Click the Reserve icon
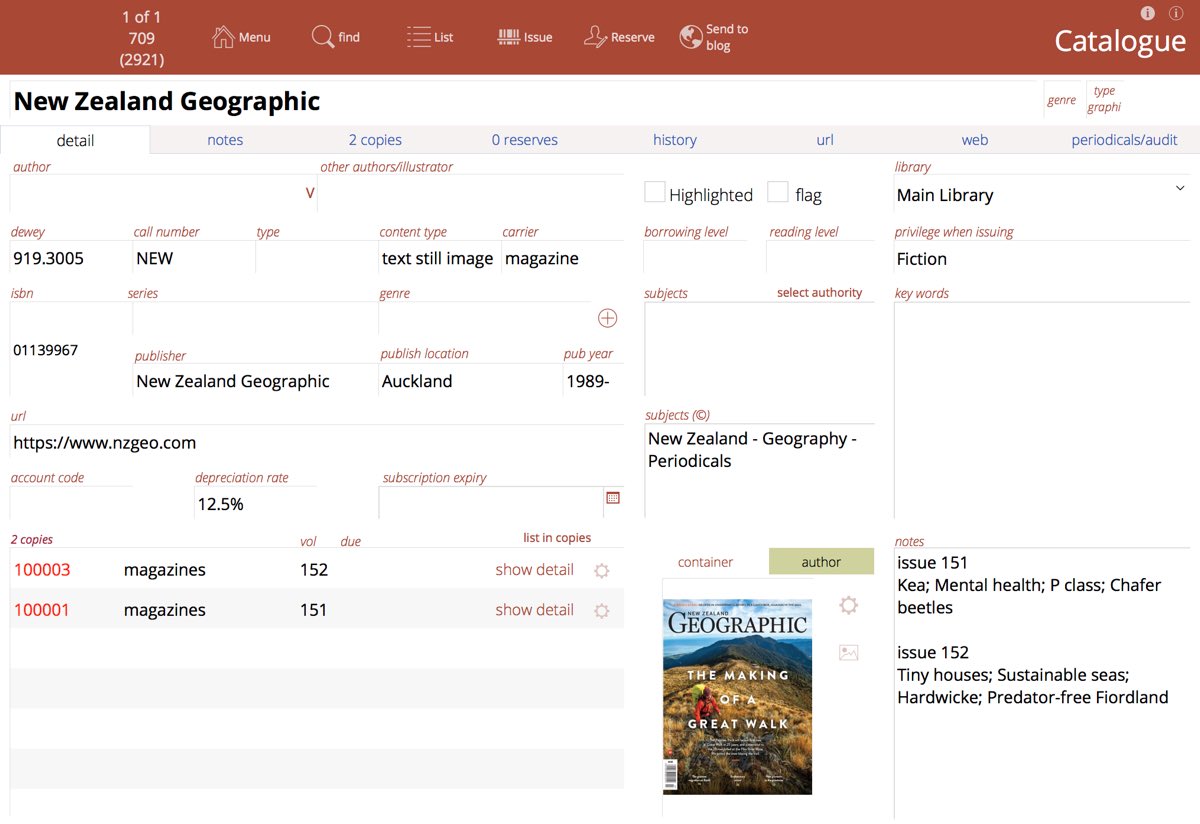 click(x=595, y=37)
